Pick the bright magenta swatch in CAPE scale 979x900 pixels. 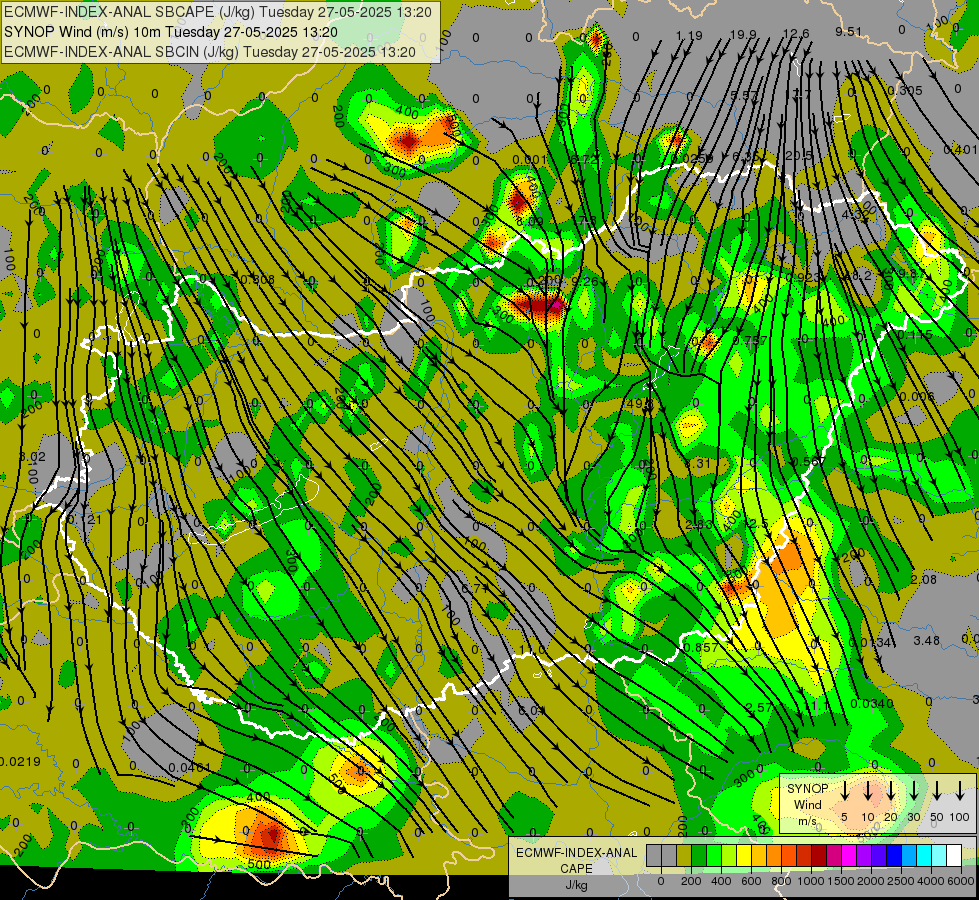(849, 855)
